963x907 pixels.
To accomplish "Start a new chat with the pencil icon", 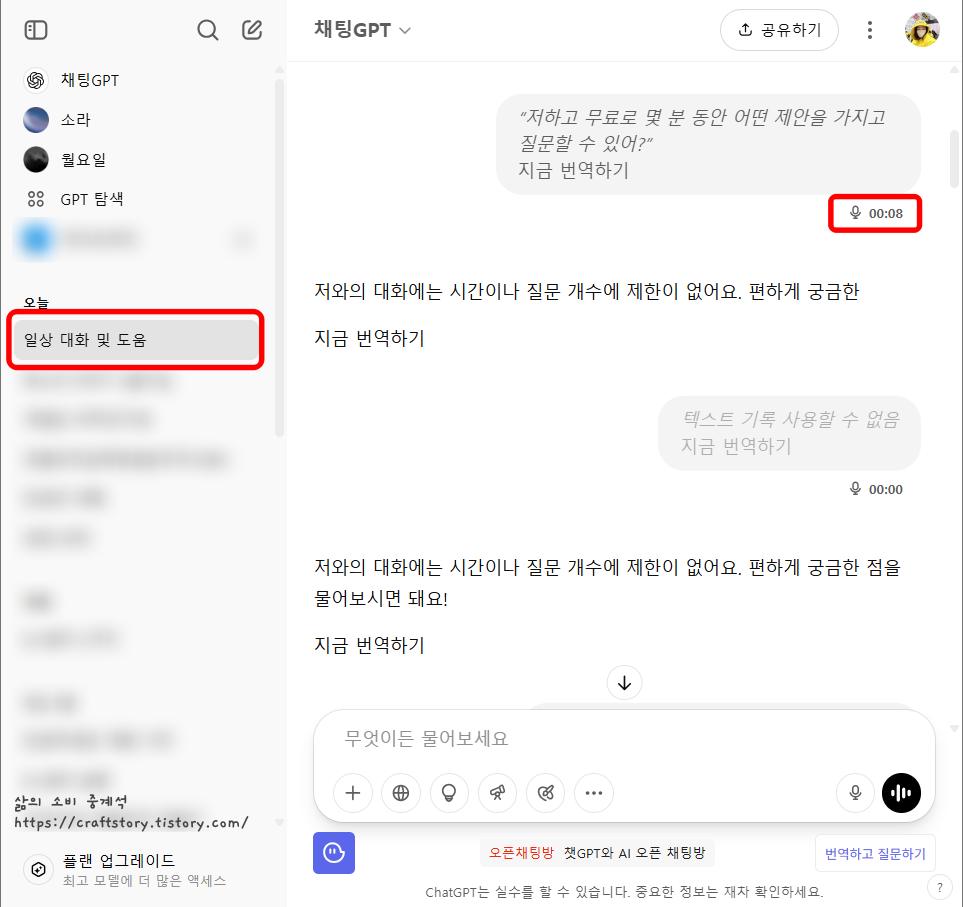I will pos(252,29).
